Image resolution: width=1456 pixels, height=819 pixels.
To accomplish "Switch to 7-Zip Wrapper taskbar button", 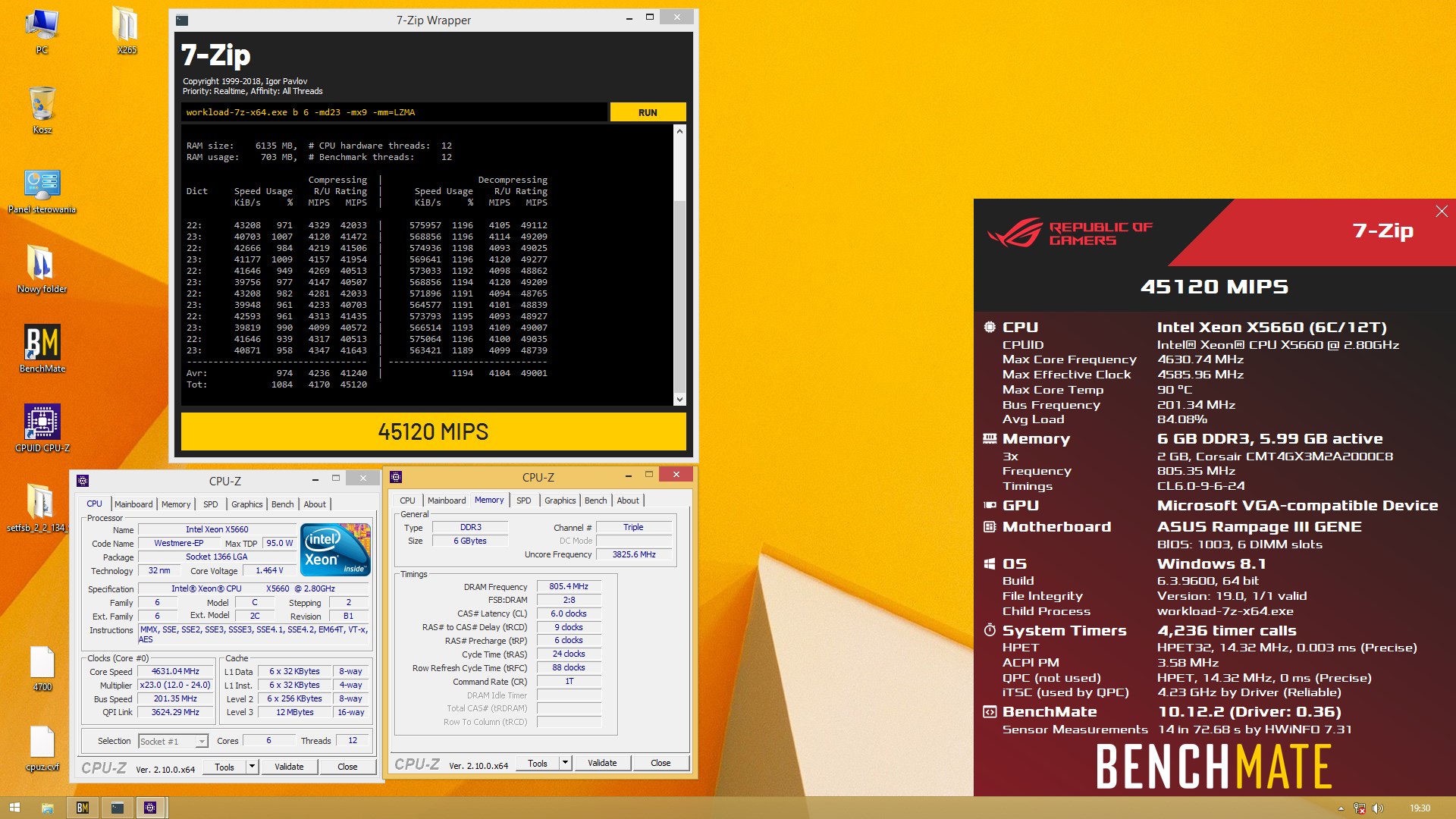I will pos(117,808).
